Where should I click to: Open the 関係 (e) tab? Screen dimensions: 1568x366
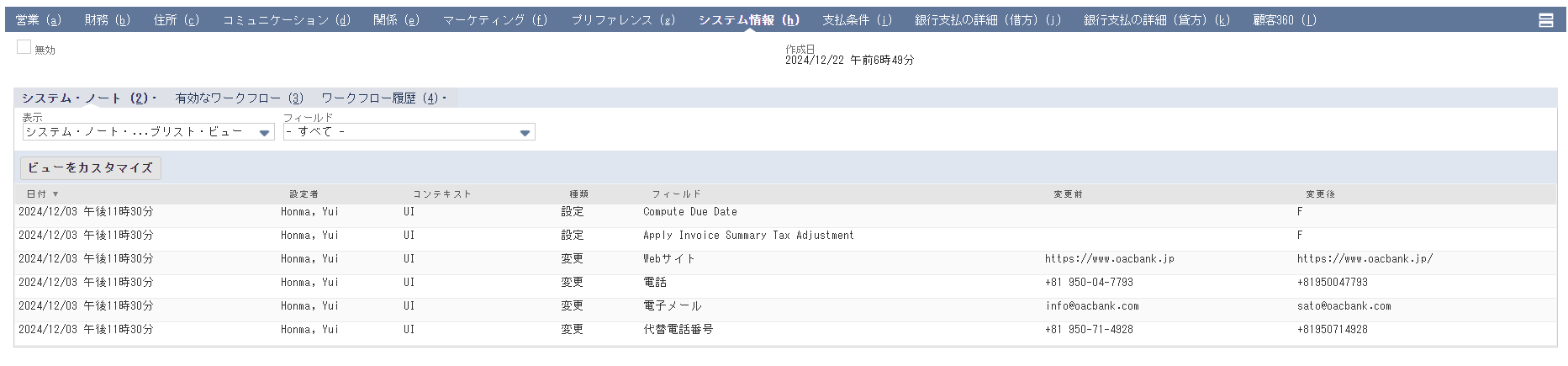pyautogui.click(x=396, y=20)
